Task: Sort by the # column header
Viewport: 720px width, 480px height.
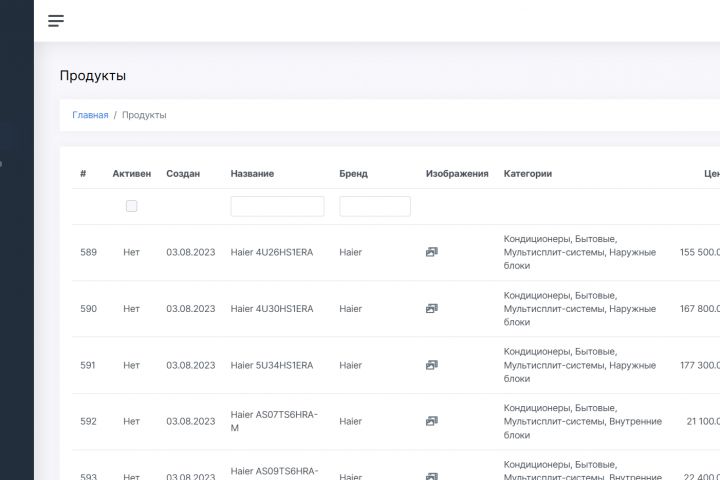Action: [x=83, y=173]
